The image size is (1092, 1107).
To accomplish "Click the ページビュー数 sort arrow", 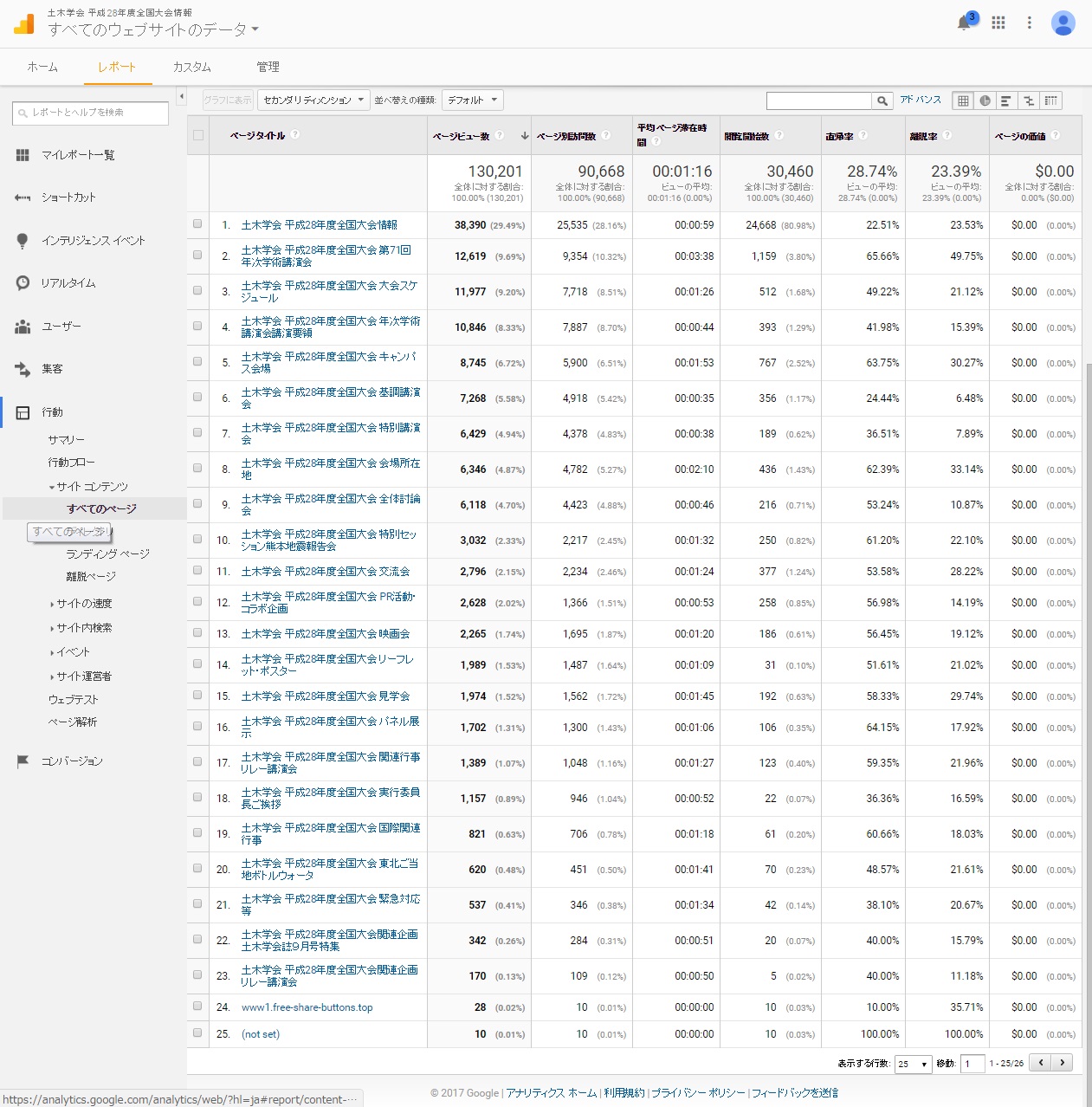I will (x=524, y=136).
